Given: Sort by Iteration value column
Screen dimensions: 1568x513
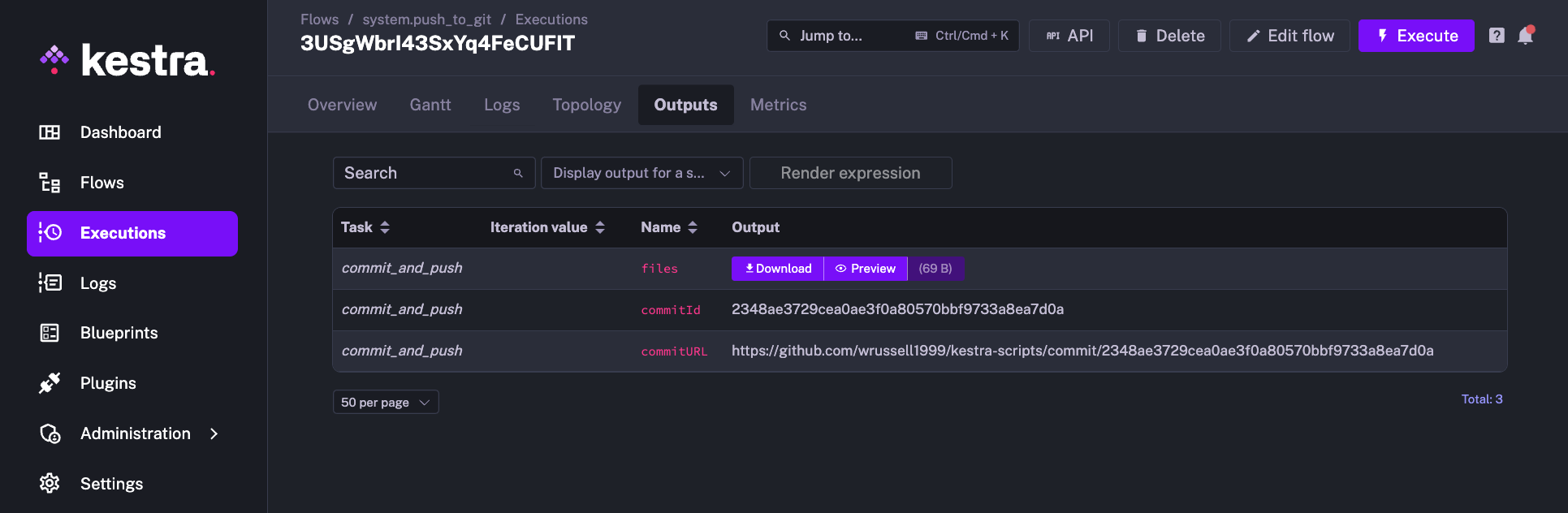Looking at the screenshot, I should 600,227.
